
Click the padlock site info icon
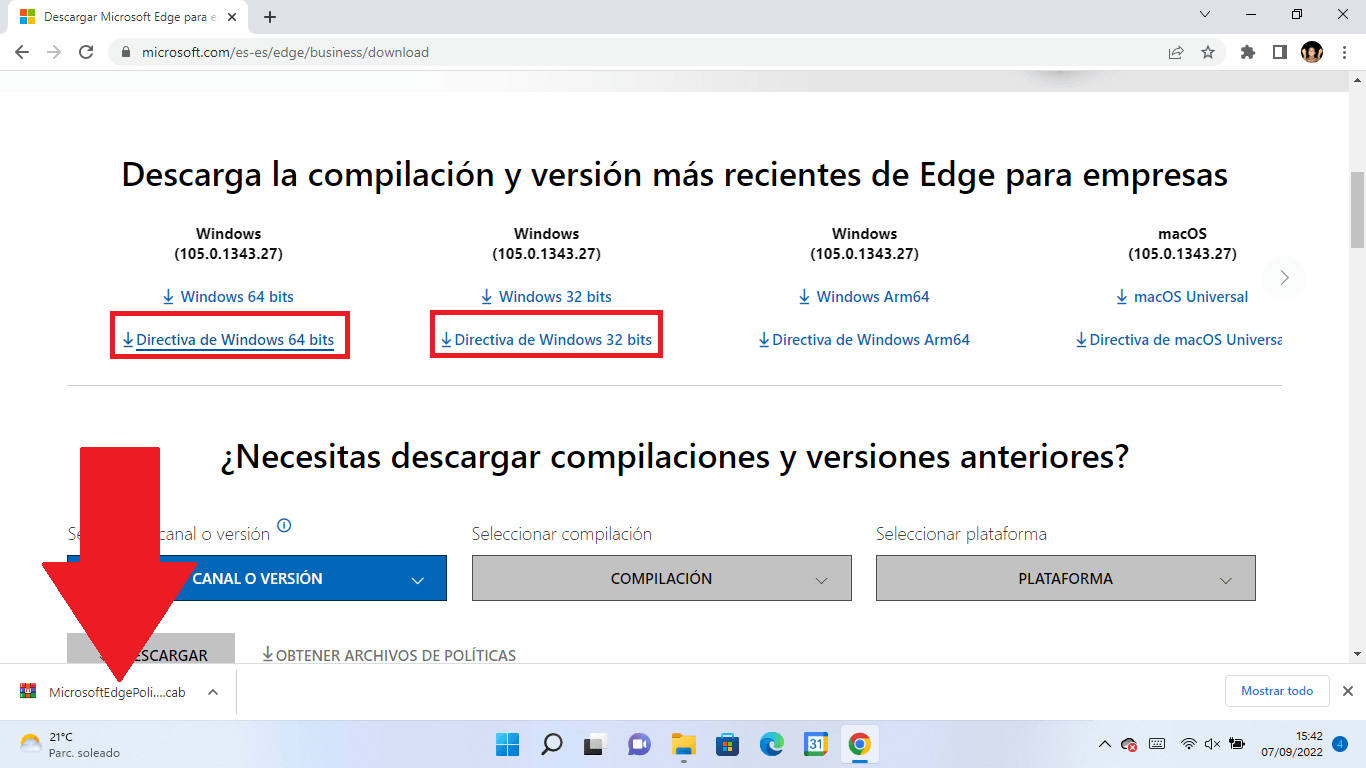(126, 52)
